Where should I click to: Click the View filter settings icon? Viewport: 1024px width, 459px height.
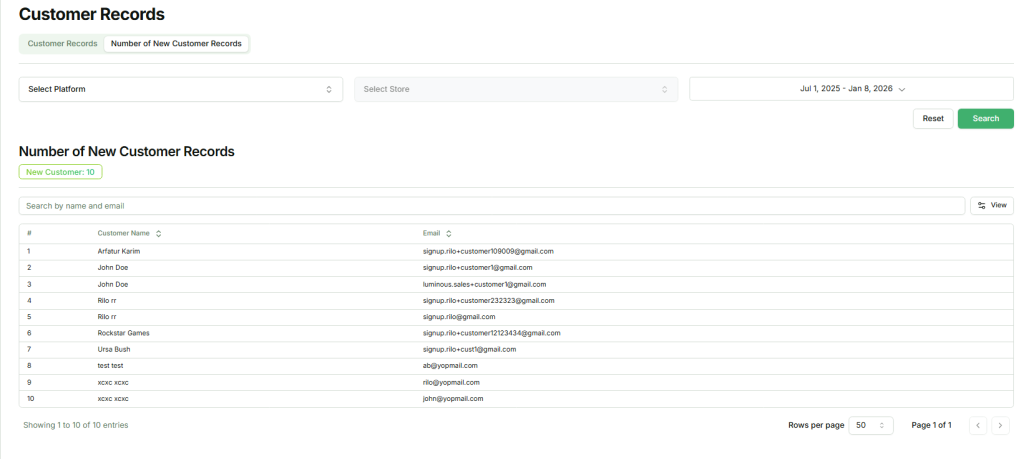pyautogui.click(x=982, y=205)
